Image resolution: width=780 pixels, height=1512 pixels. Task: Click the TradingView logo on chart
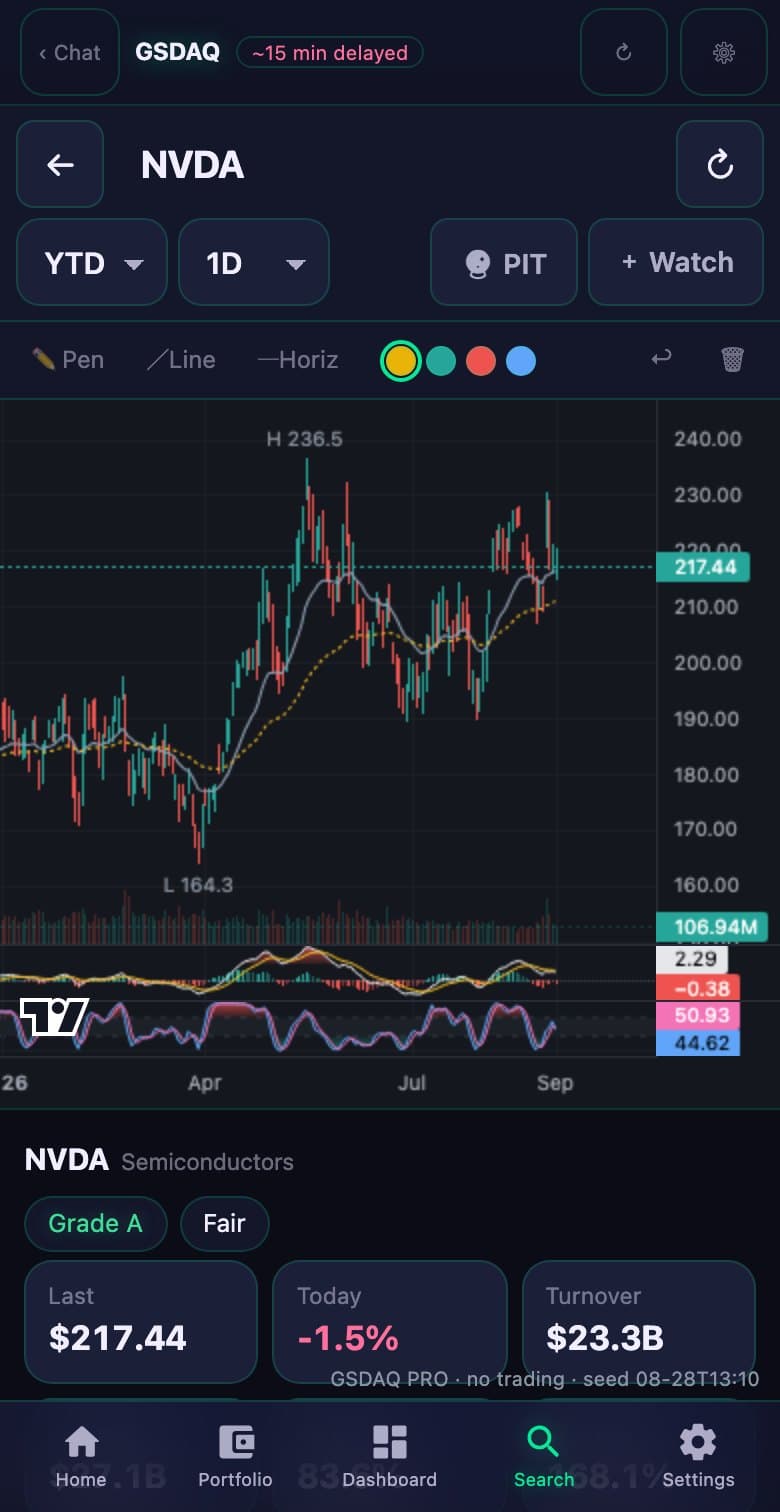click(54, 1017)
